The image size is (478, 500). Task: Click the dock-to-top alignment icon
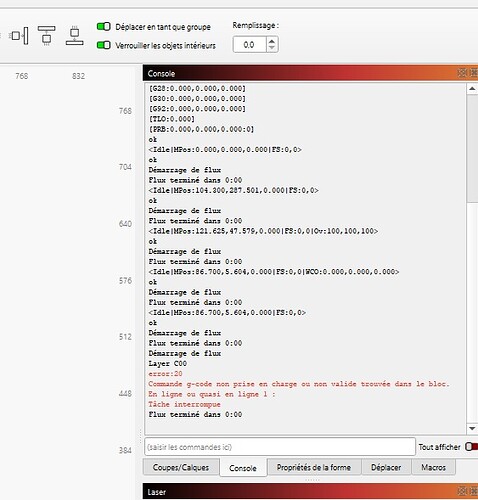point(46,35)
